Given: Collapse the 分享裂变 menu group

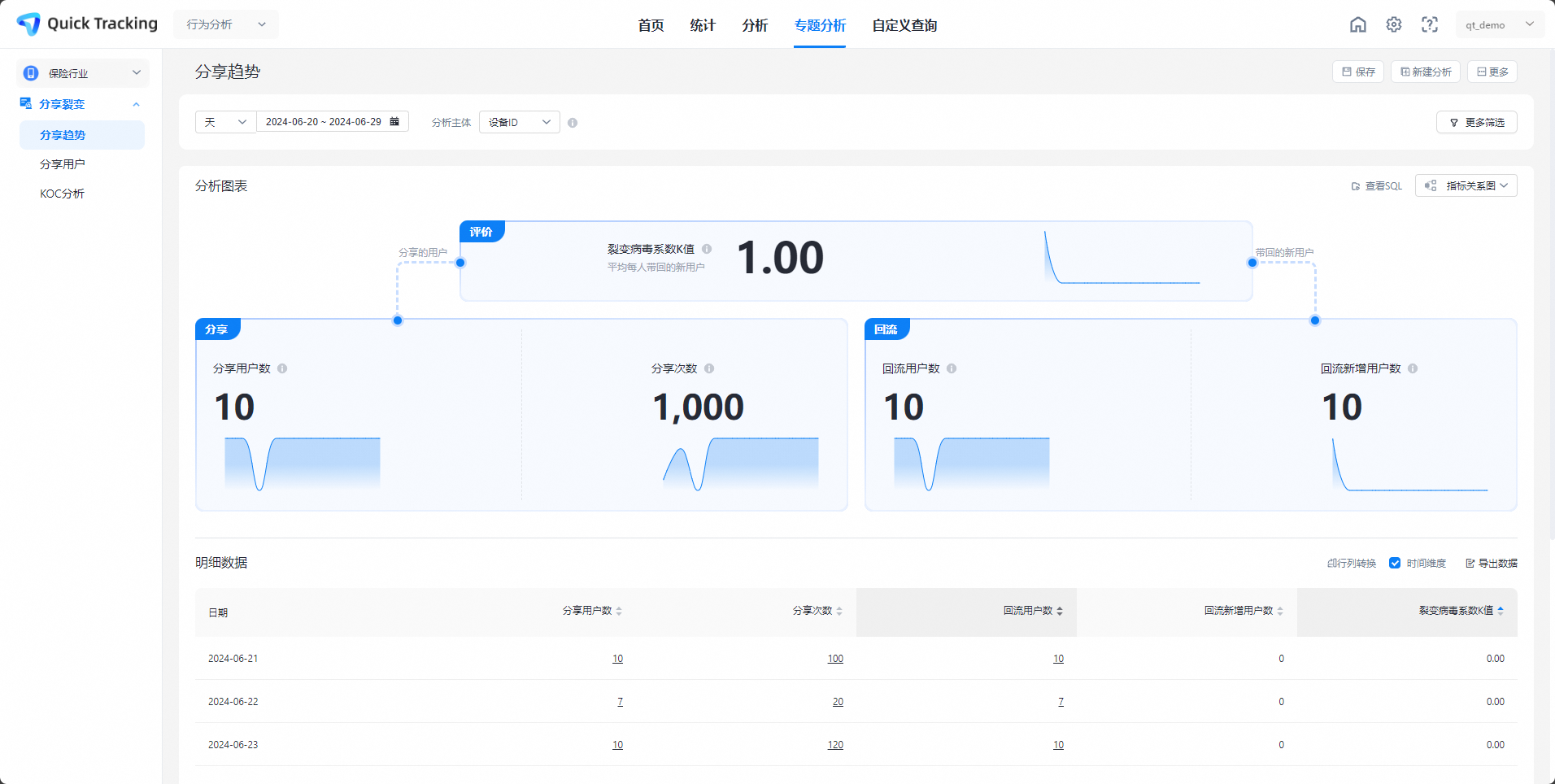Looking at the screenshot, I should point(136,104).
